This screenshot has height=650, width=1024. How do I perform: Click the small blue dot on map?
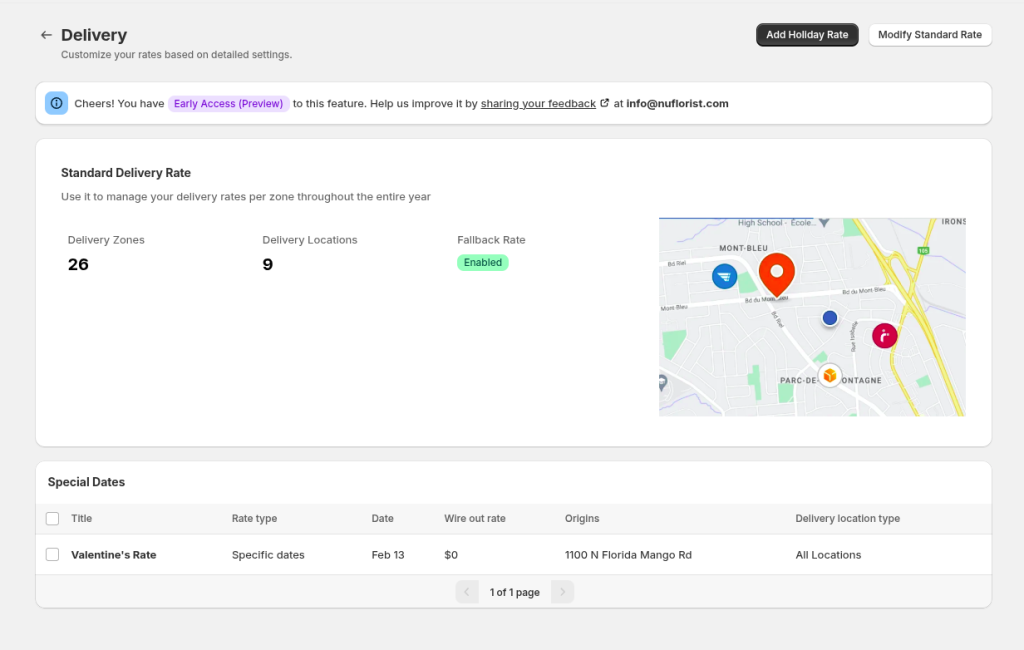[829, 318]
